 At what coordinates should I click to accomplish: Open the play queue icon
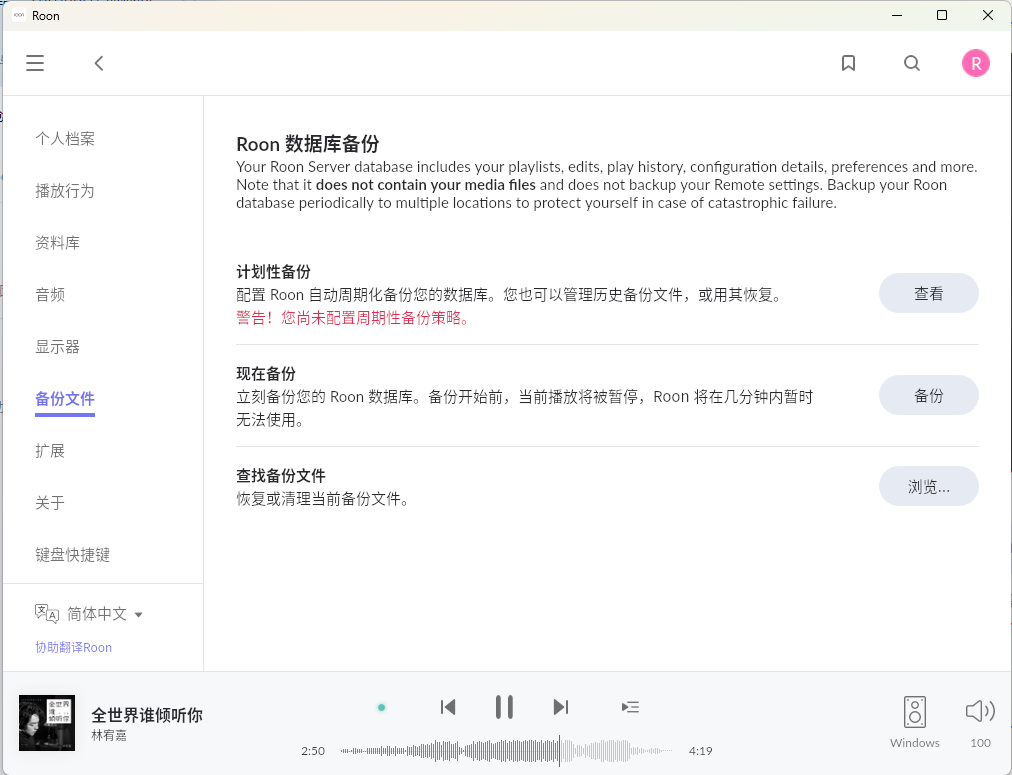[x=630, y=707]
